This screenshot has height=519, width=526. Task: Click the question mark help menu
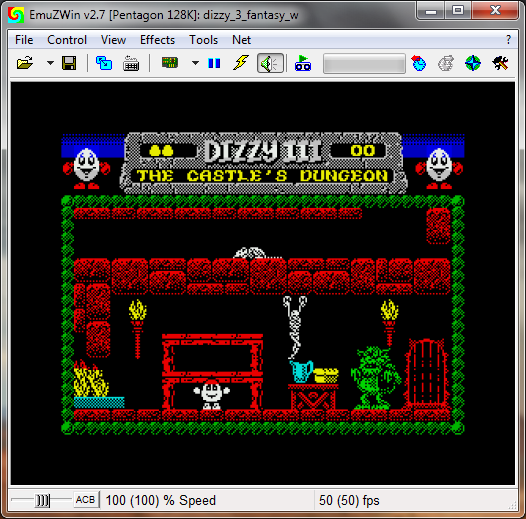[509, 40]
